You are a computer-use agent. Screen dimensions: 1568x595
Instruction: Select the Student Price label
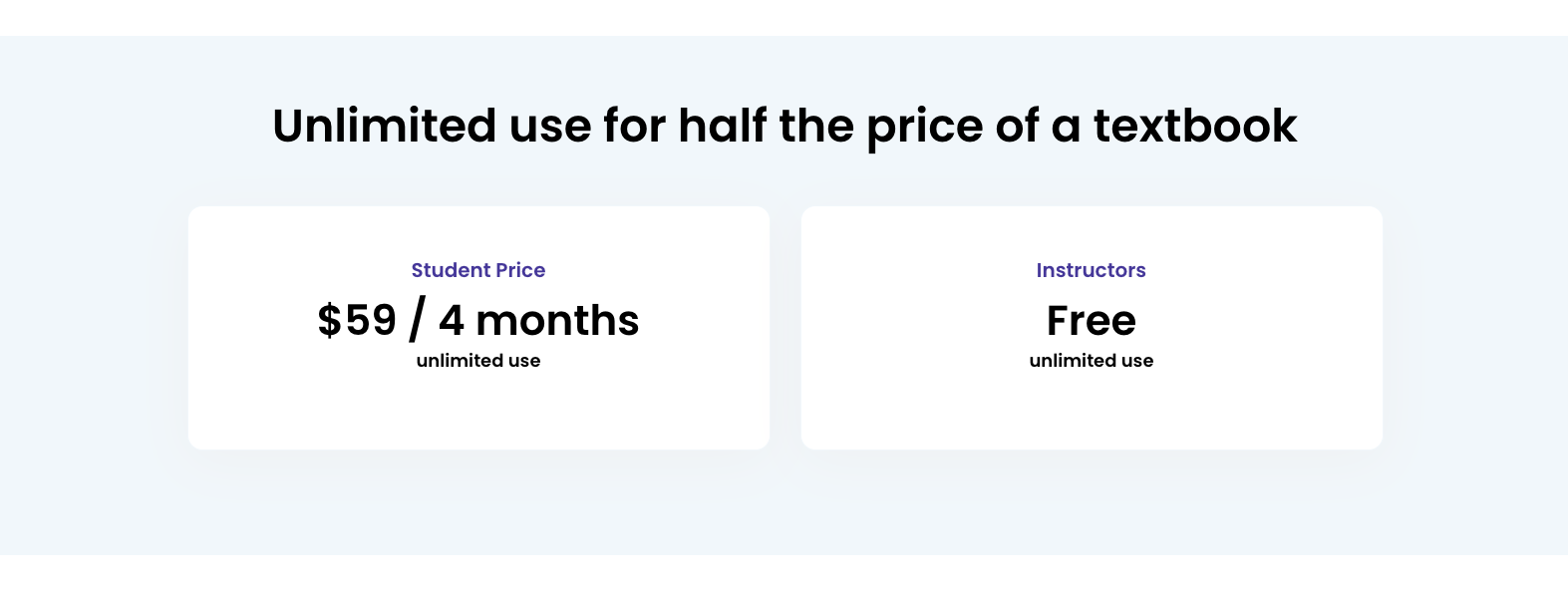point(478,270)
